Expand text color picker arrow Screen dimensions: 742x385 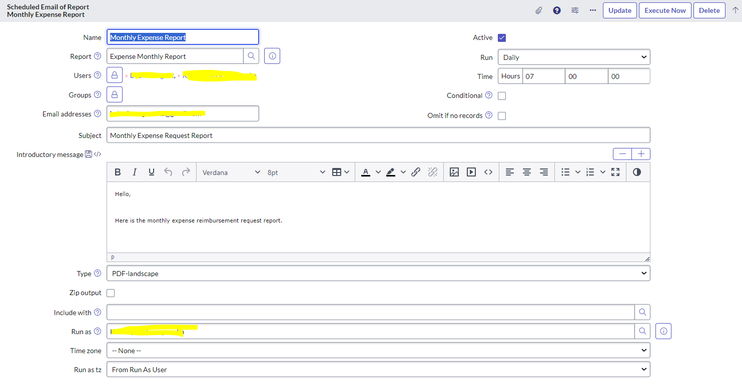coord(378,172)
